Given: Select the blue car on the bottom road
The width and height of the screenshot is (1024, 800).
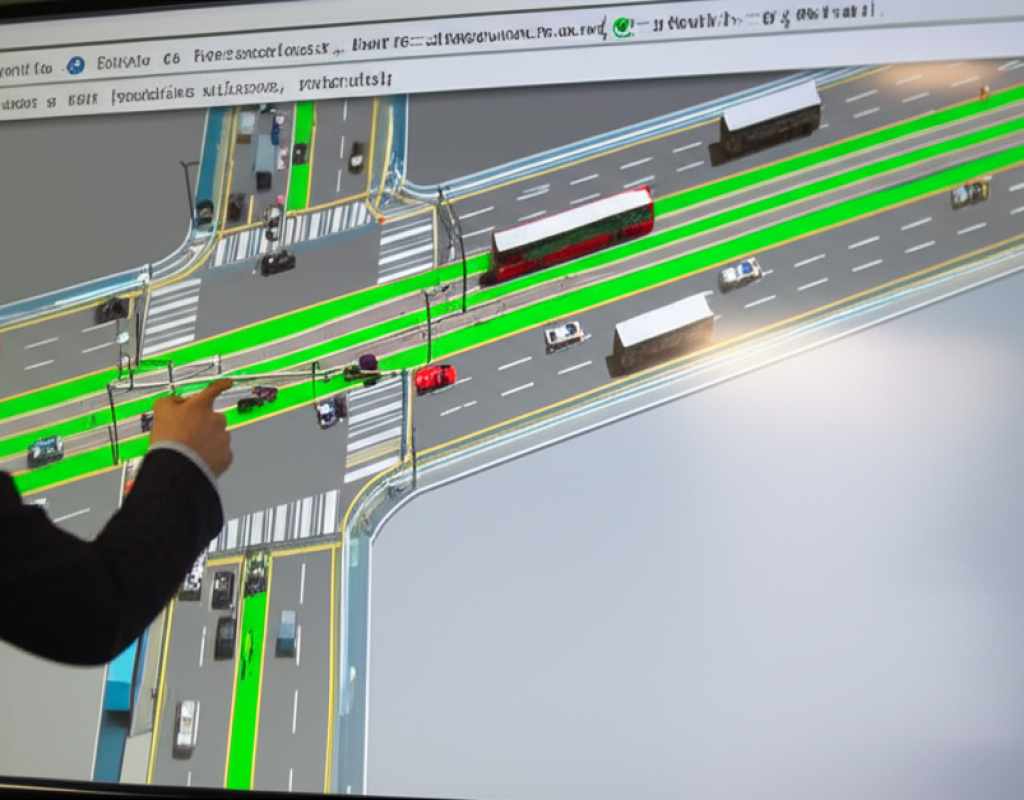Looking at the screenshot, I should [287, 632].
